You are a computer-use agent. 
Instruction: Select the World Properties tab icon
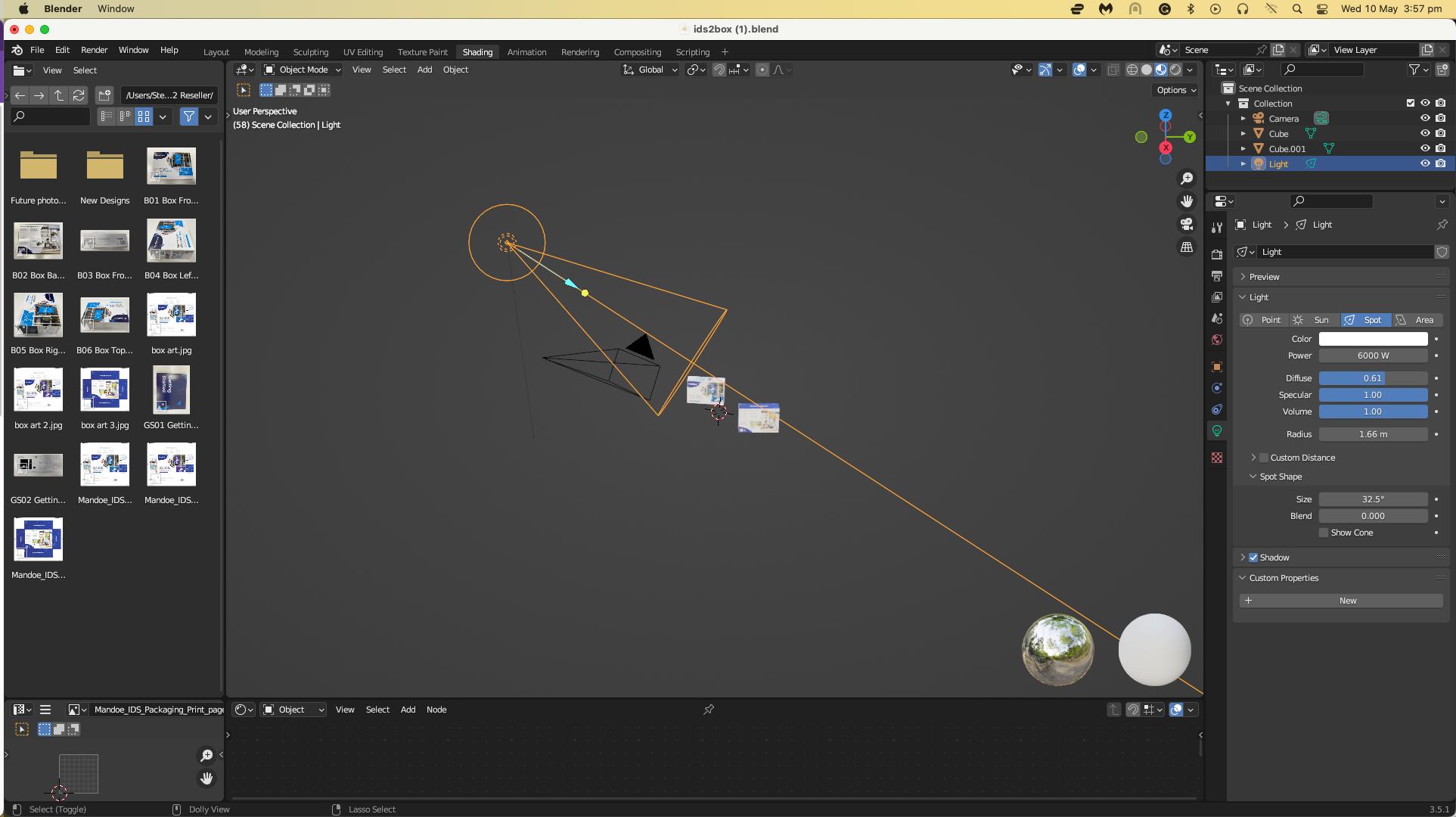(x=1218, y=340)
